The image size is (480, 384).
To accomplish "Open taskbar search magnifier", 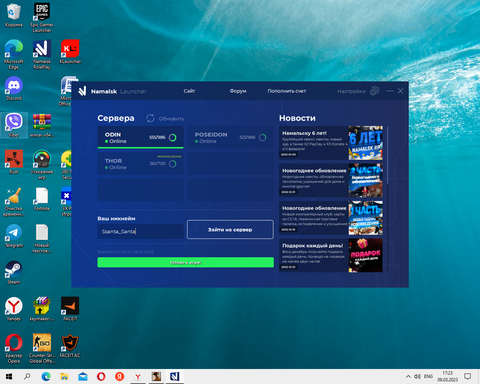I will click(x=27, y=377).
